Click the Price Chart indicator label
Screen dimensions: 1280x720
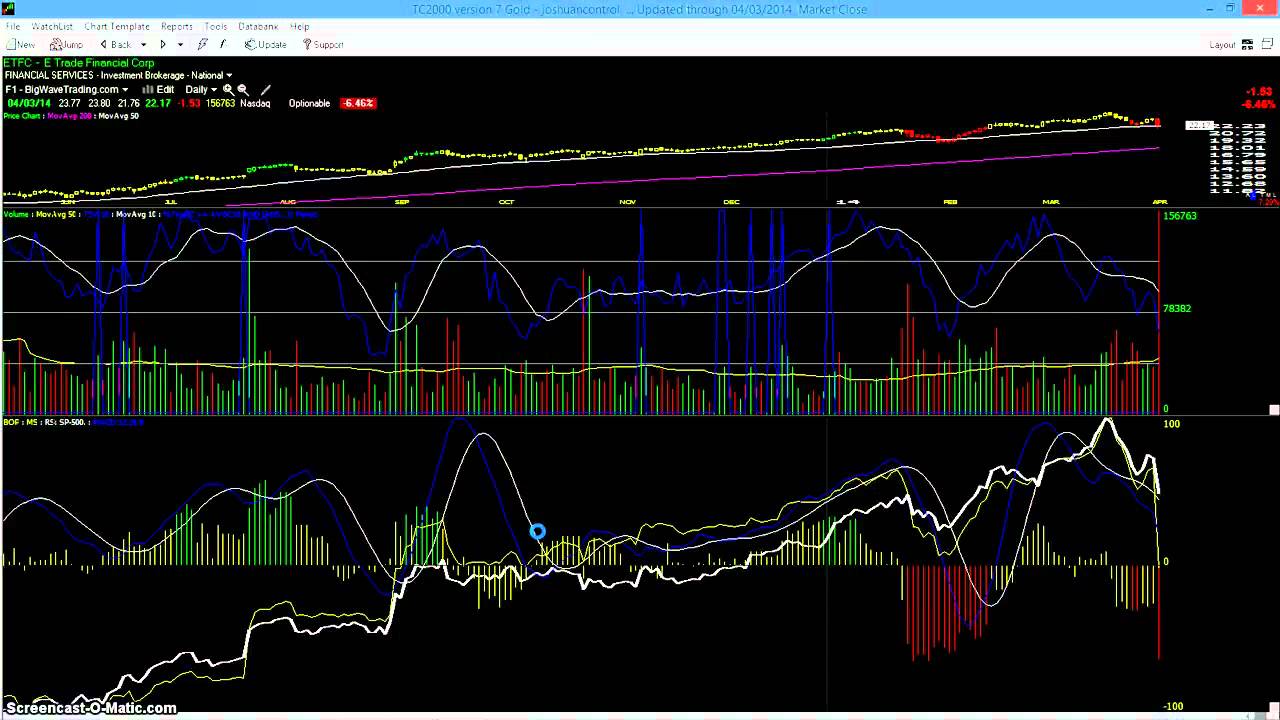pos(23,116)
